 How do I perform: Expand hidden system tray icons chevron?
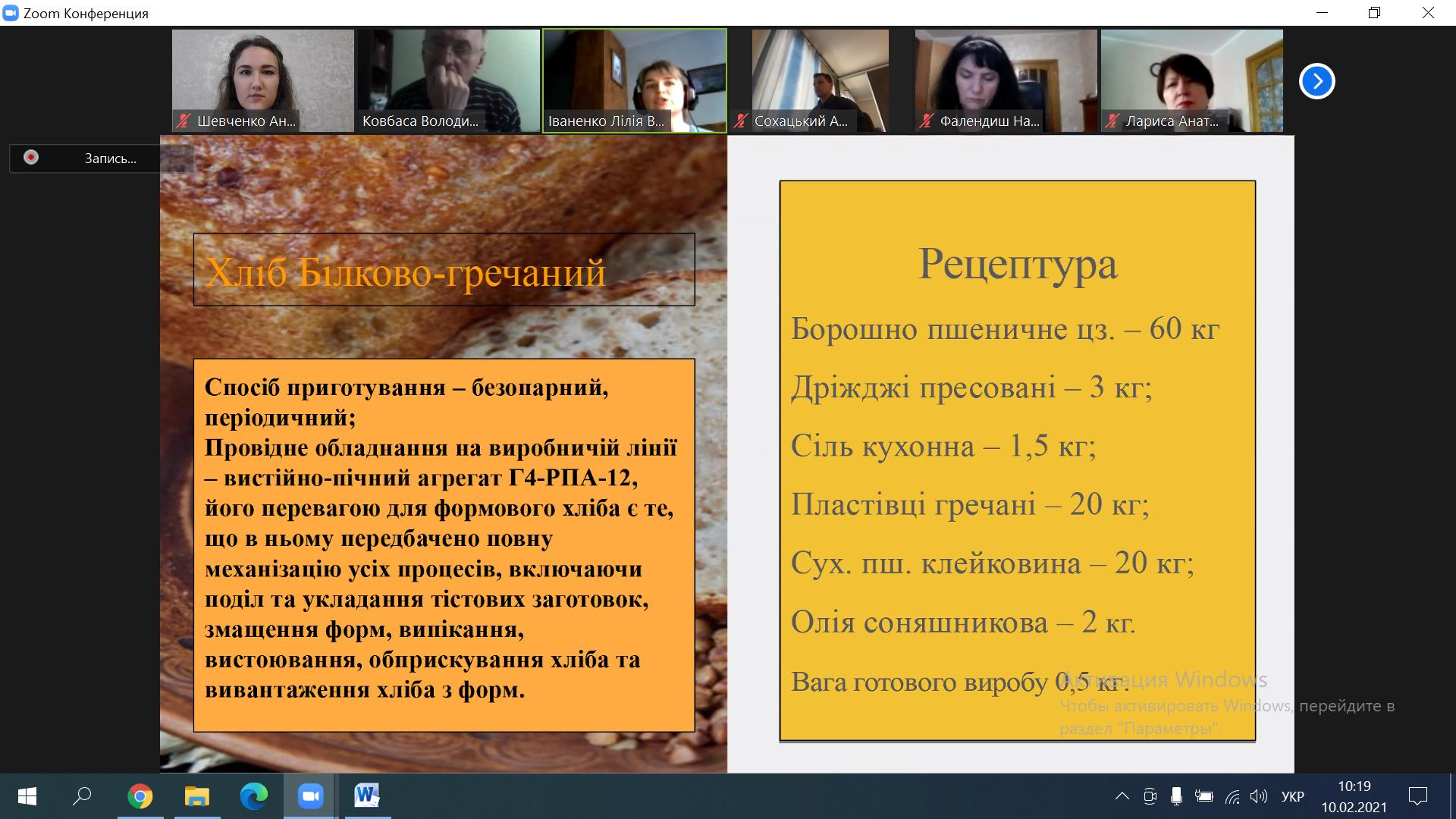point(1122,796)
